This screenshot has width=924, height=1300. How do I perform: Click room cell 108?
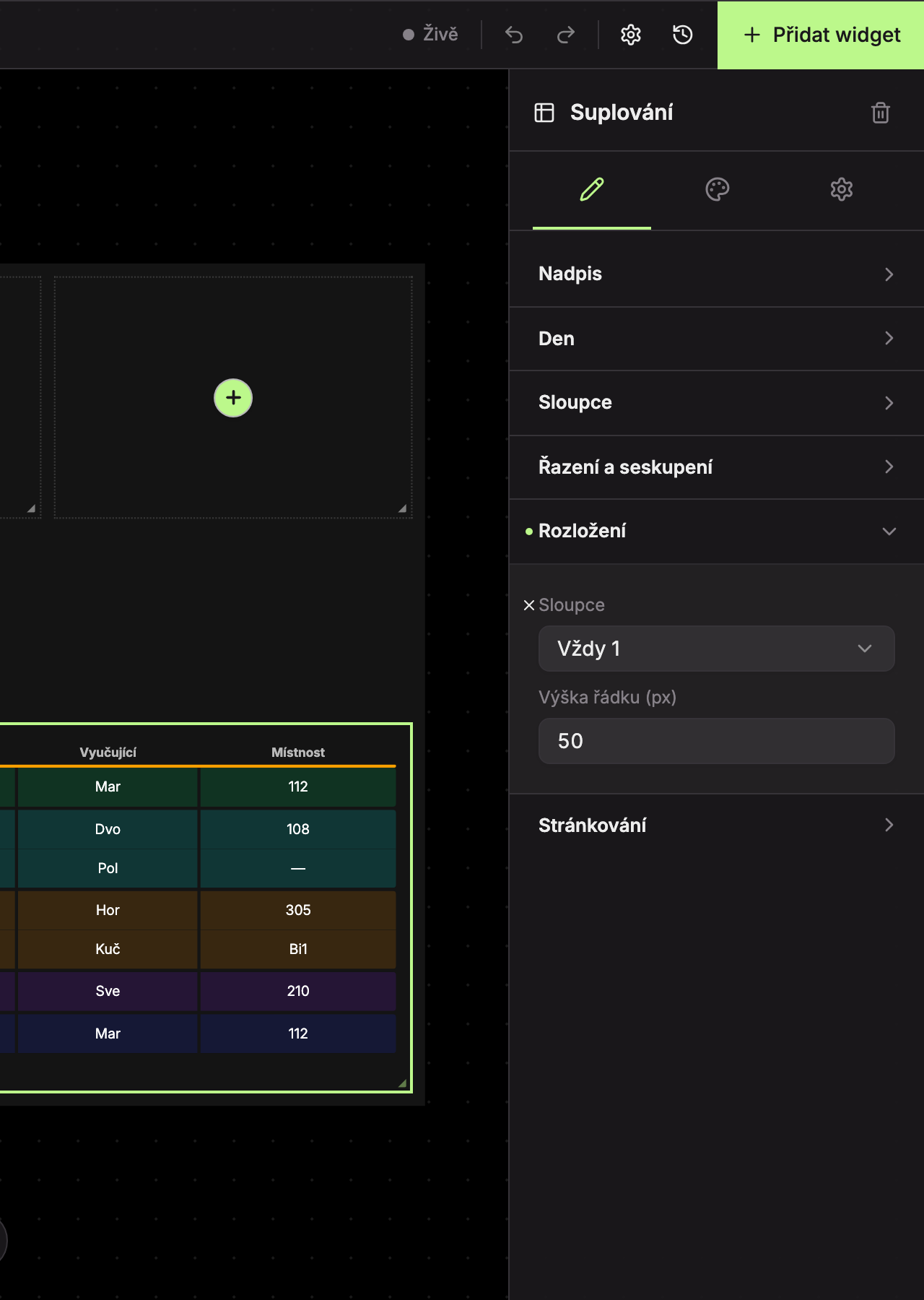298,829
